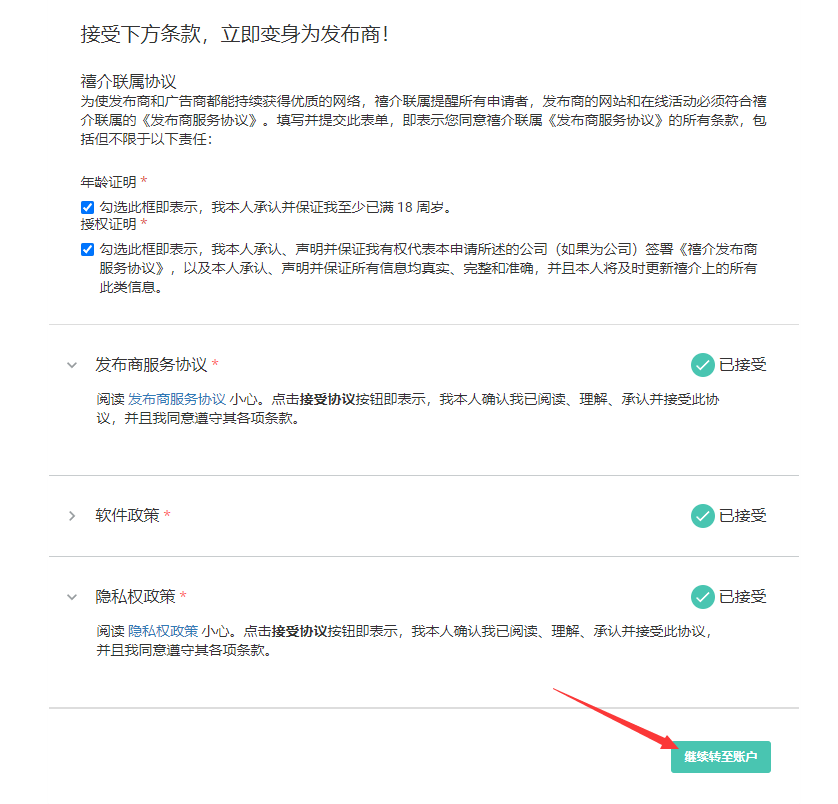The height and width of the screenshot is (804, 838).
Task: Select the 软件政策 section header title
Action: click(127, 516)
